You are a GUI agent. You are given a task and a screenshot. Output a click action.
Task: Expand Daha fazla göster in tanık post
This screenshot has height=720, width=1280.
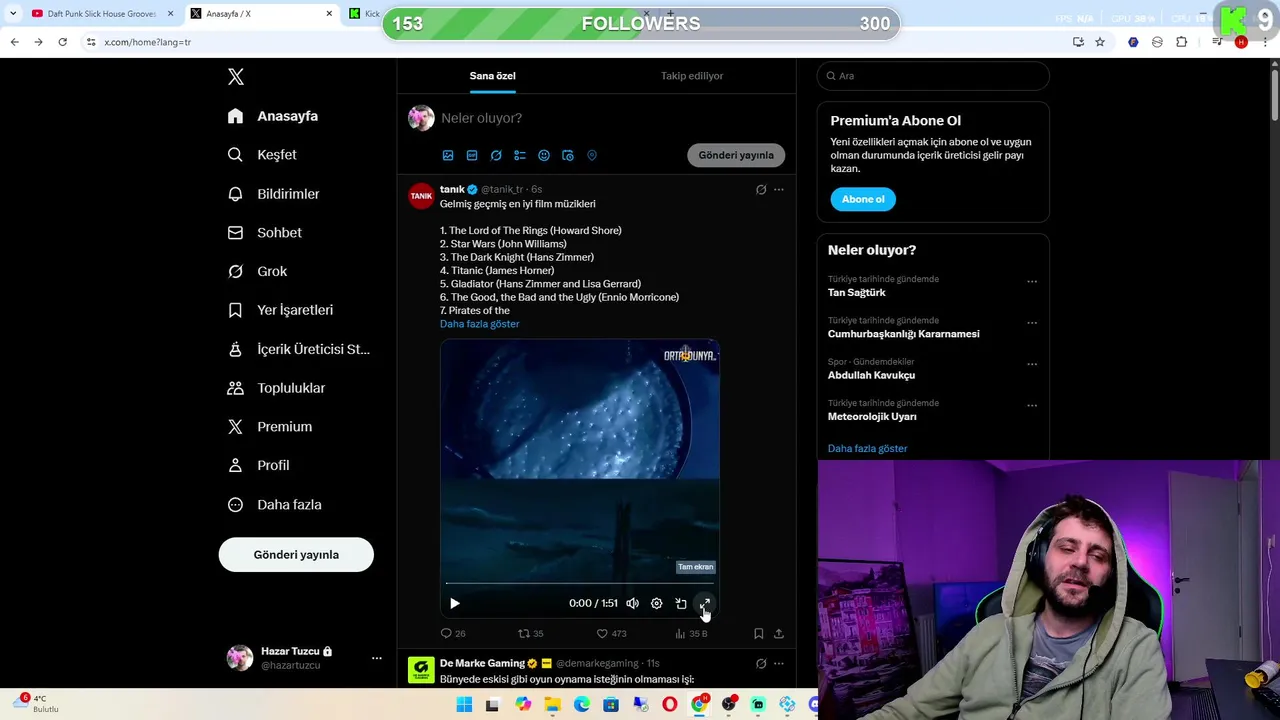point(479,324)
